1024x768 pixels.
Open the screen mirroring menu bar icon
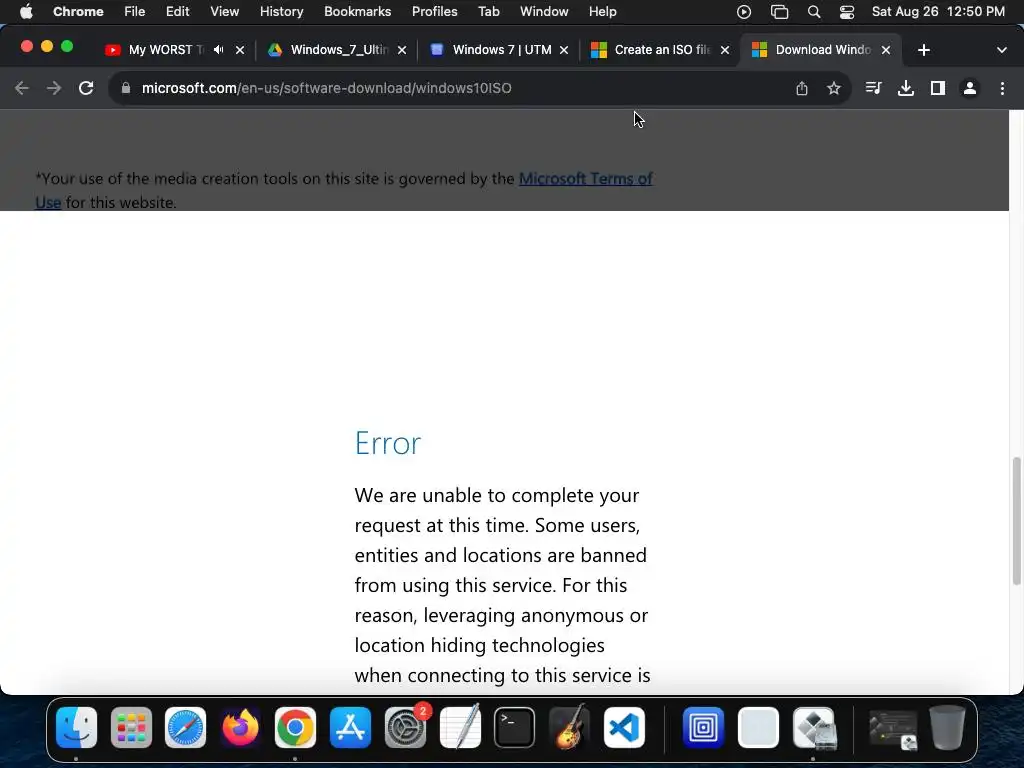coord(780,12)
